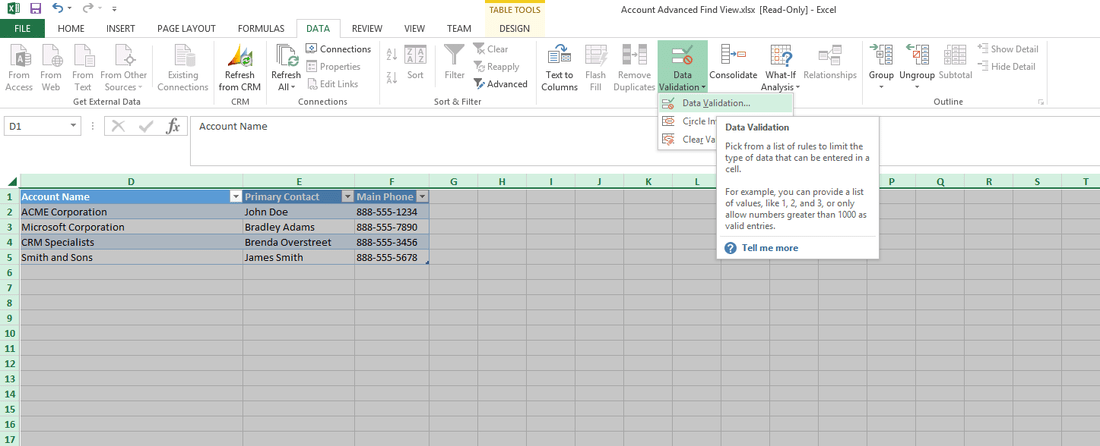This screenshot has width=1100, height=446.
Task: Select Data Validation... menu entry
Action: pyautogui.click(x=725, y=103)
